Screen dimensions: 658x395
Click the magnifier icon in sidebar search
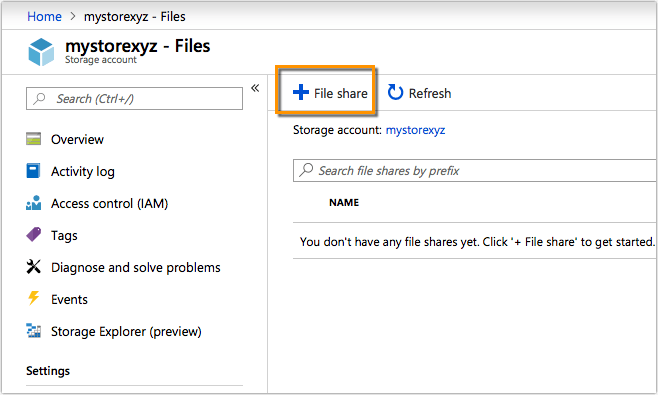pos(40,99)
